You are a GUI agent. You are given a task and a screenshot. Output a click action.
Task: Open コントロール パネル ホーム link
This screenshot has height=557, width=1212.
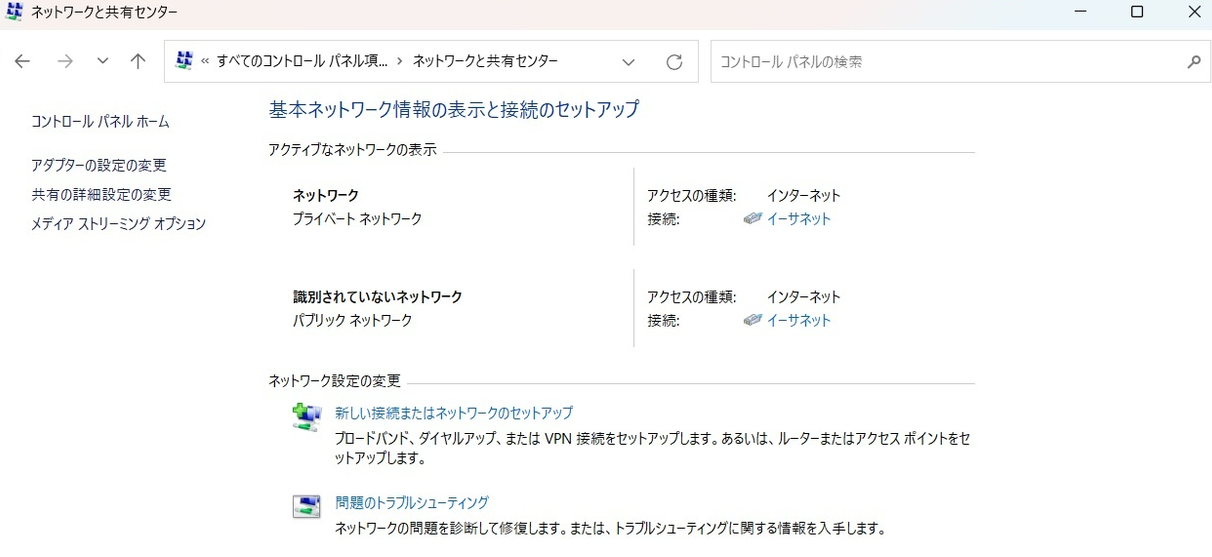click(x=100, y=122)
